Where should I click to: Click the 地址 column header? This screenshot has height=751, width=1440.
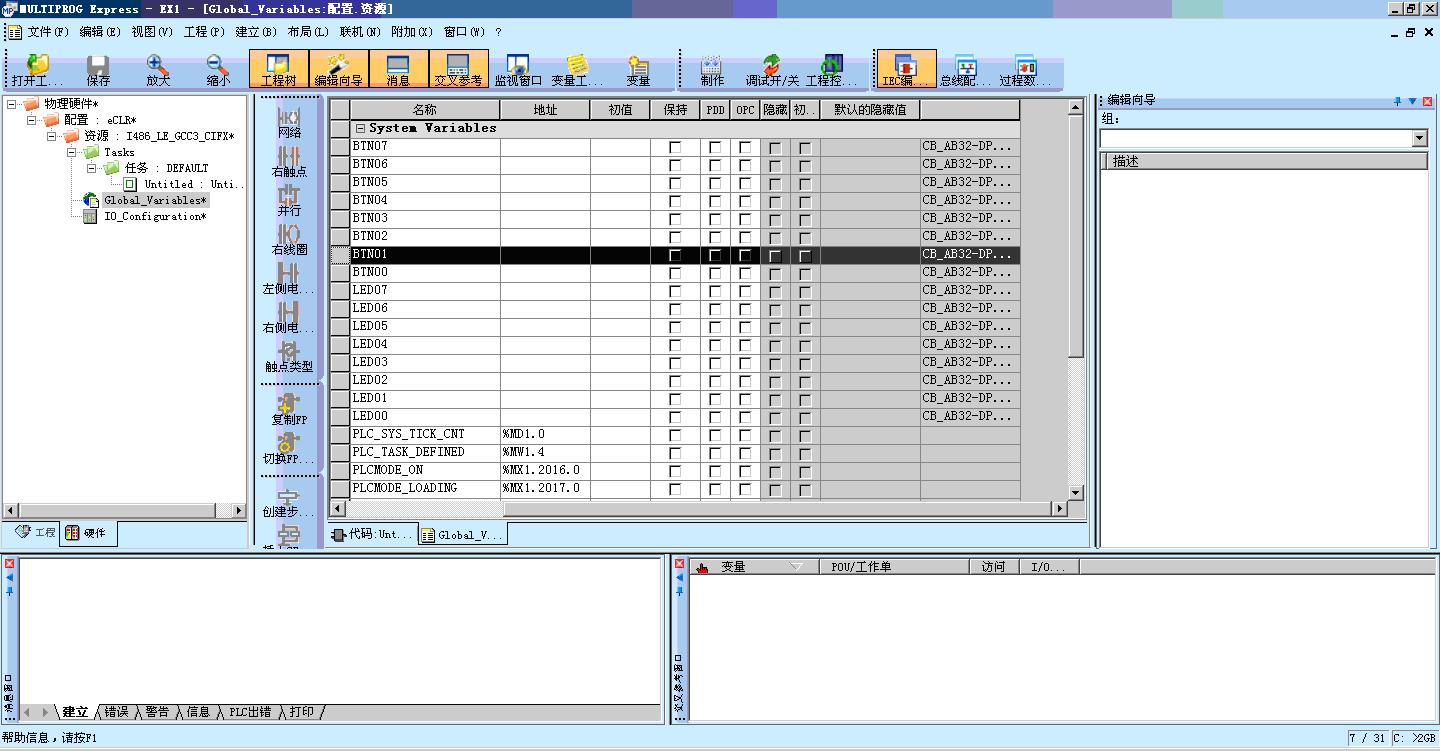click(x=545, y=110)
